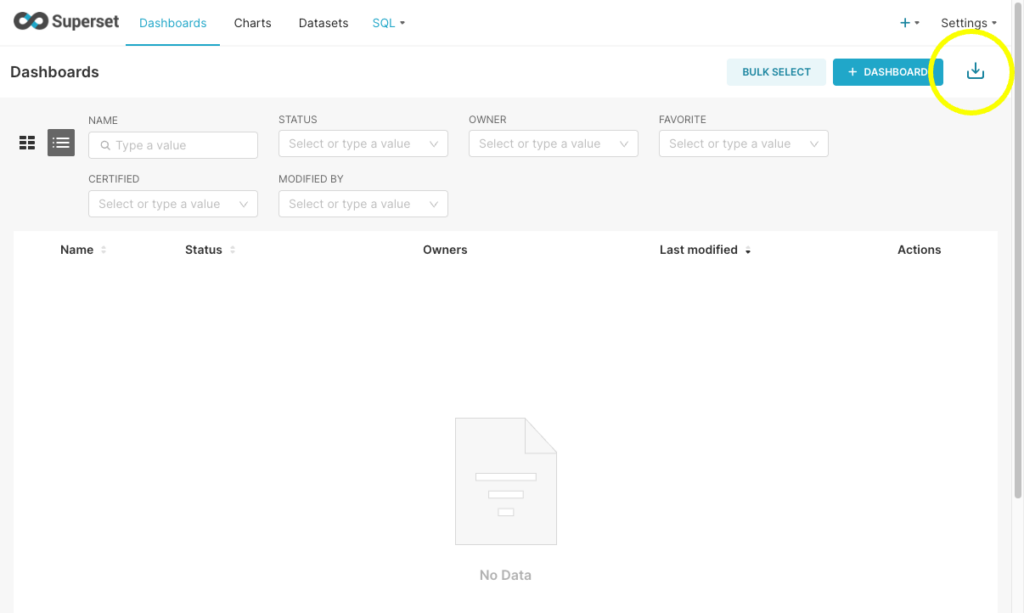The image size is (1024, 613).
Task: Open the Modified by filter dropdown
Action: 433,204
